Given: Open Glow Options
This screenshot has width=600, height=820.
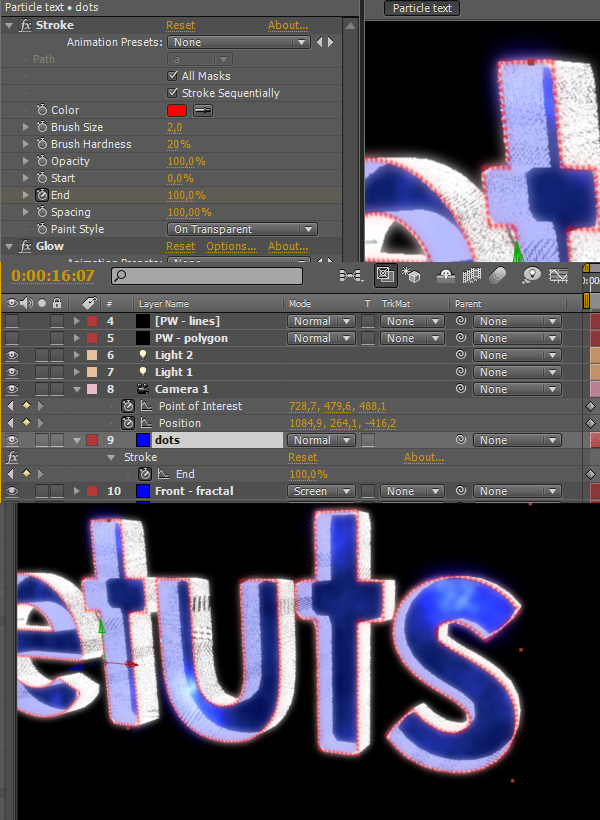Looking at the screenshot, I should point(231,246).
